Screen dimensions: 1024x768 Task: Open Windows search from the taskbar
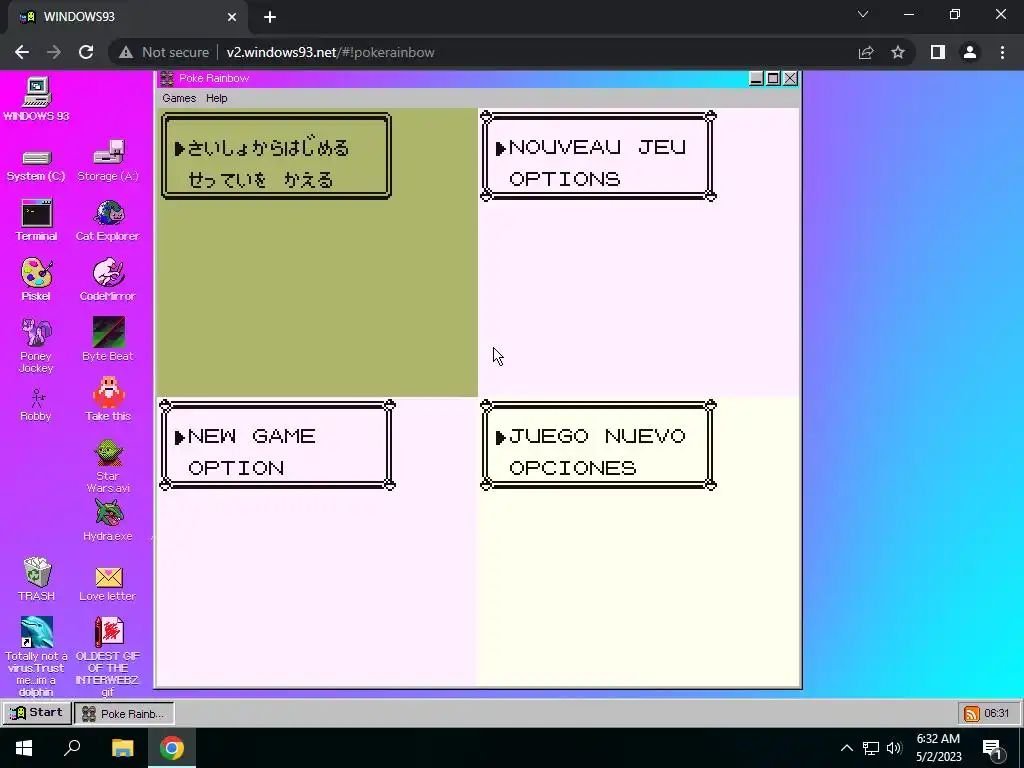point(72,748)
